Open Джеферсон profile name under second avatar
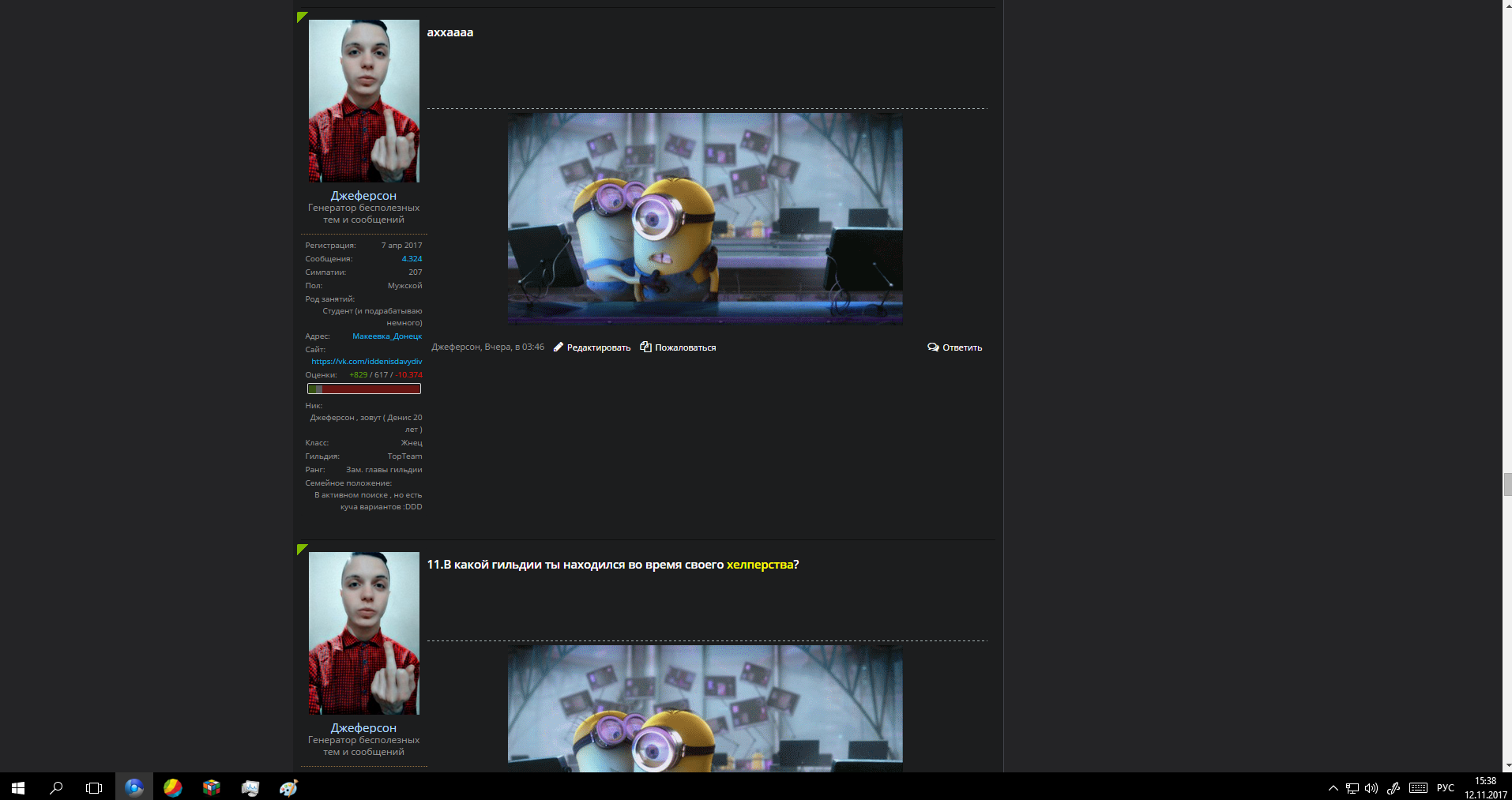This screenshot has width=1512, height=800. click(x=363, y=728)
